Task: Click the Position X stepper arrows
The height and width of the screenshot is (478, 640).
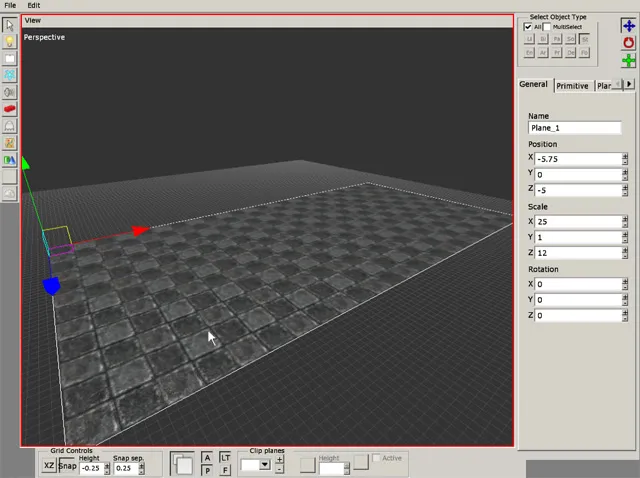Action: click(x=625, y=158)
